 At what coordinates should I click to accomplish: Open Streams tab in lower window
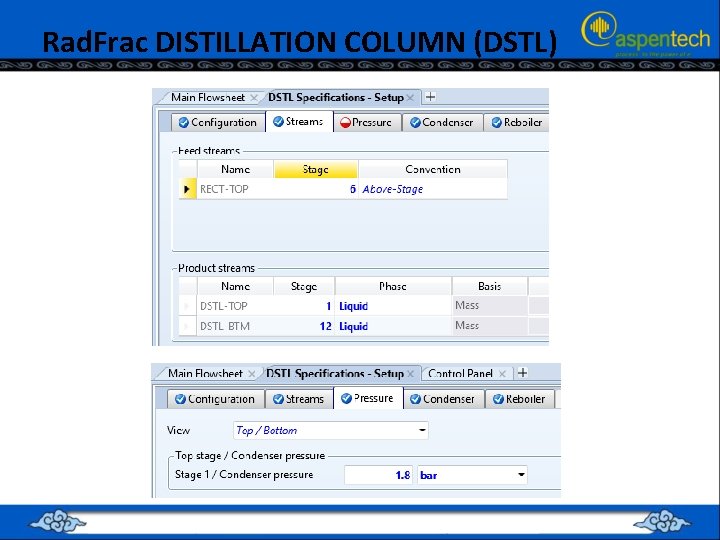click(299, 399)
